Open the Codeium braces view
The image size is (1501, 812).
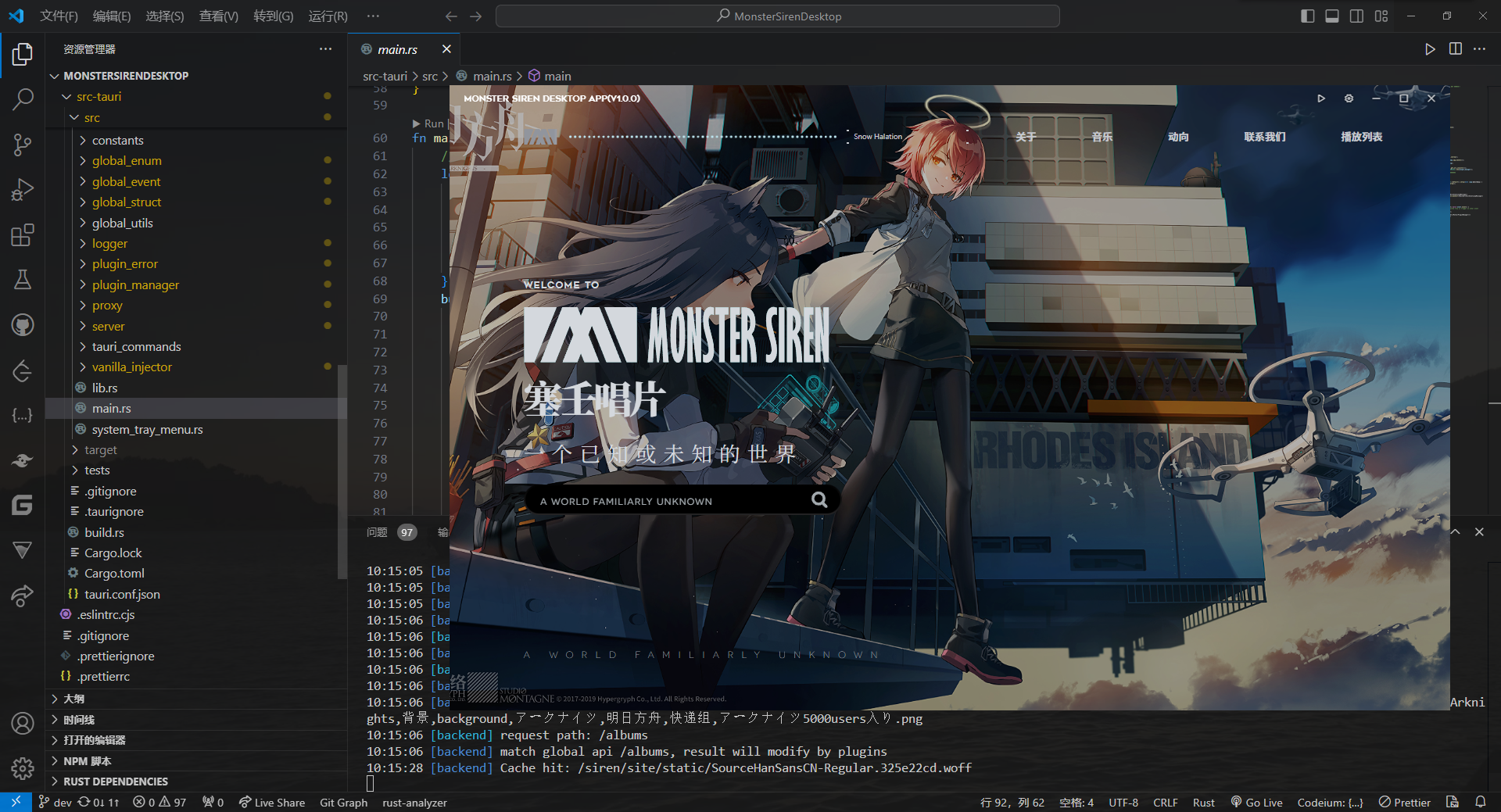click(x=23, y=415)
